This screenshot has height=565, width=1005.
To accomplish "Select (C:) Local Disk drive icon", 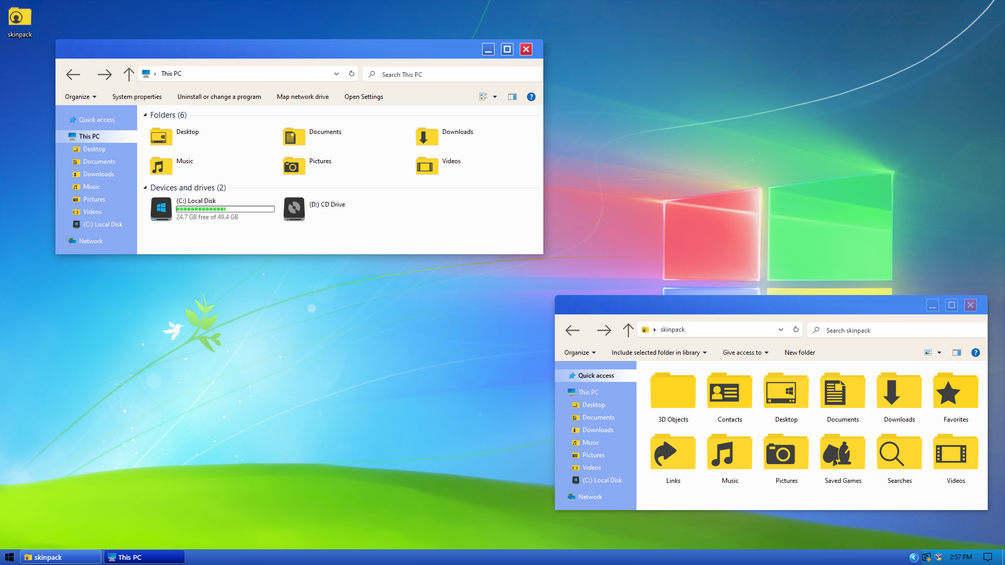I will tap(161, 209).
